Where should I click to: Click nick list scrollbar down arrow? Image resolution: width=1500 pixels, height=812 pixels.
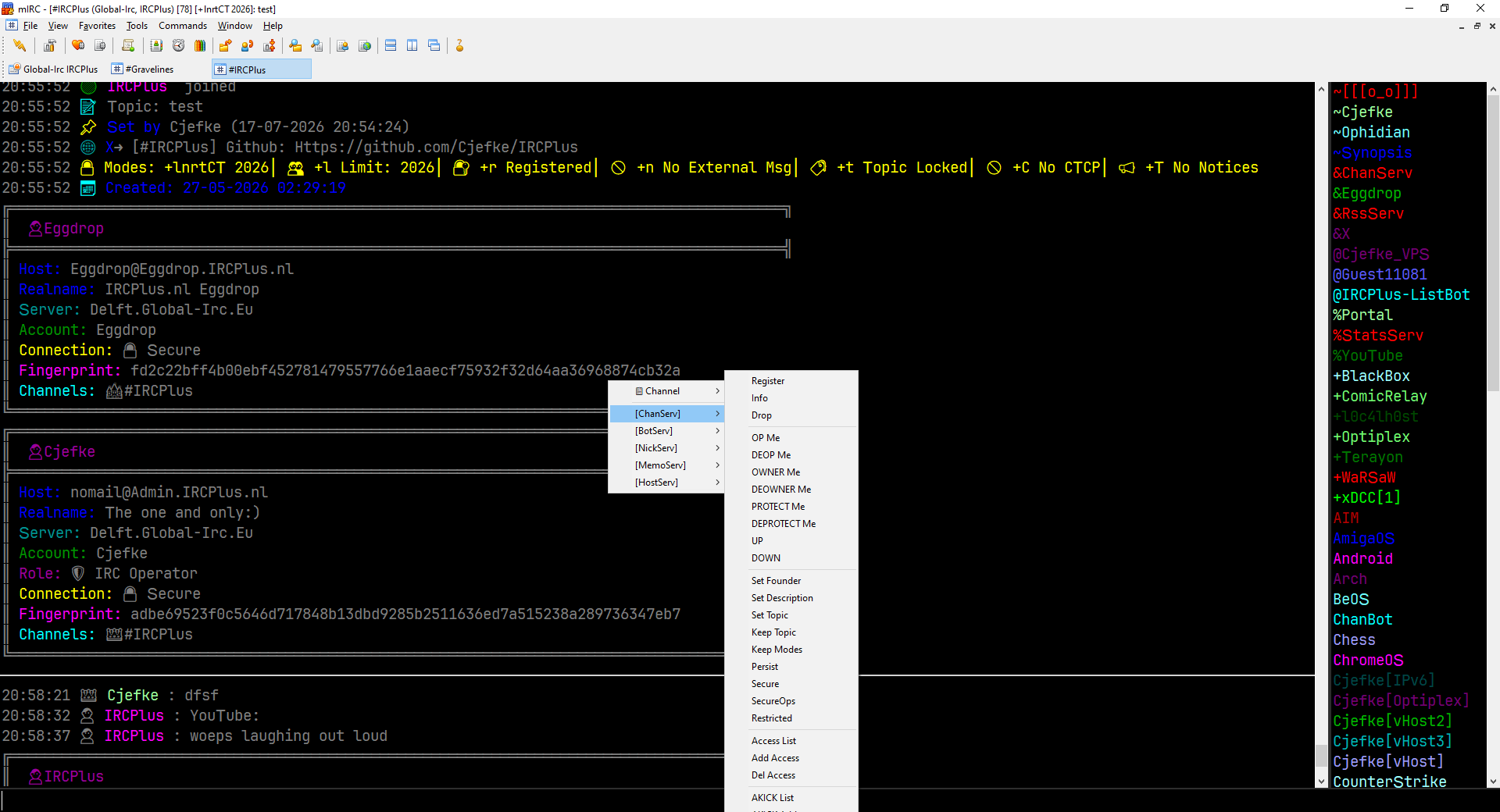pos(1492,781)
